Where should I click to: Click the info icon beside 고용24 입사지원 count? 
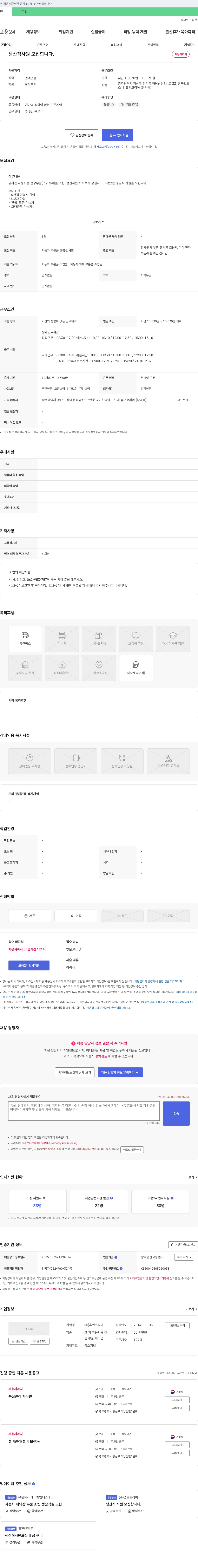(x=172, y=1198)
